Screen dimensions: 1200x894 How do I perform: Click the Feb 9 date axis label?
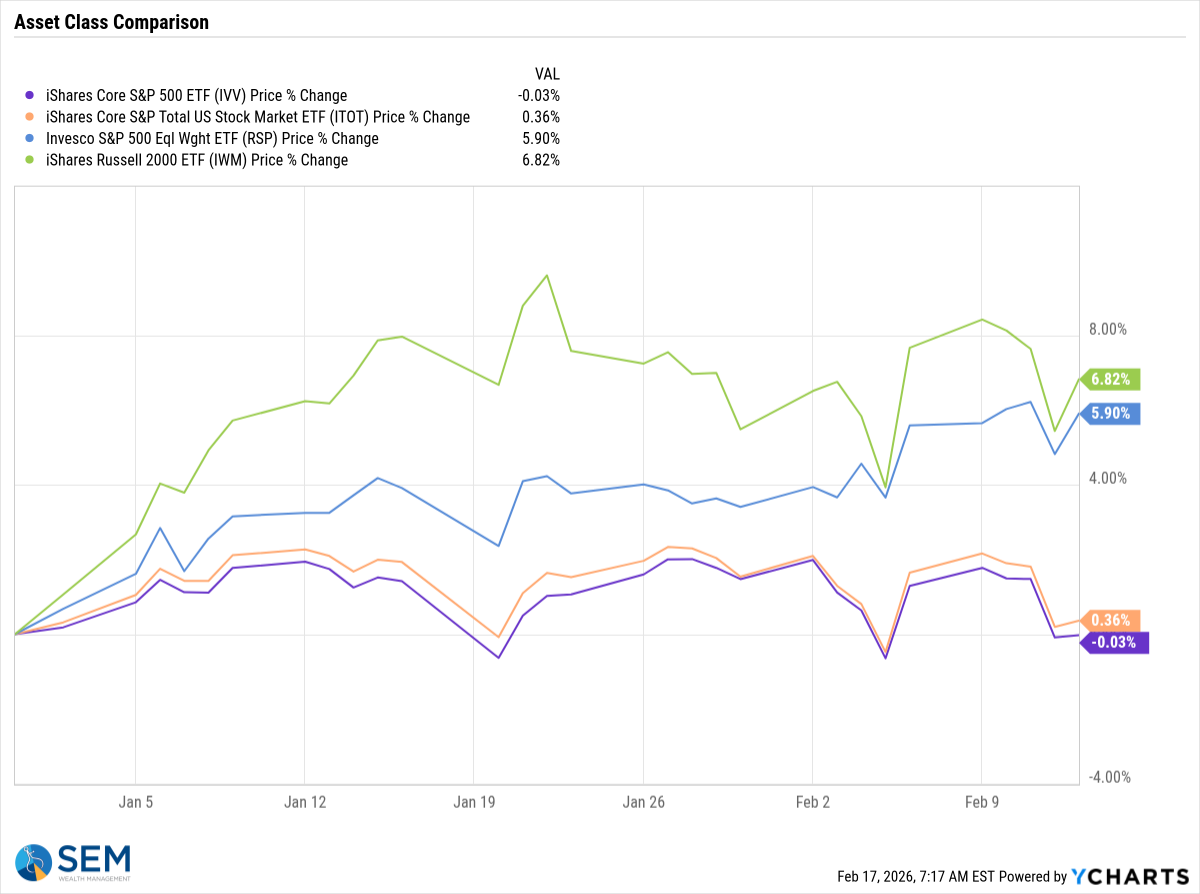982,801
